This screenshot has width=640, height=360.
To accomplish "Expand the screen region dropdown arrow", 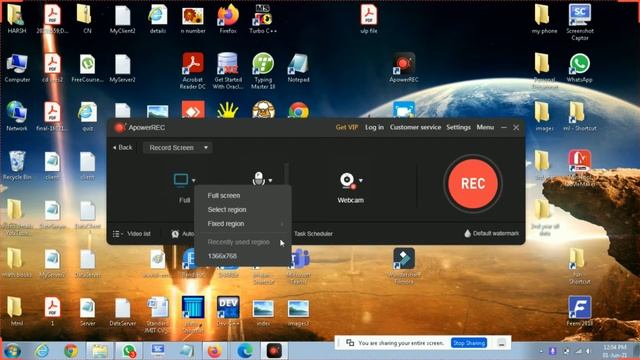I will pos(193,180).
